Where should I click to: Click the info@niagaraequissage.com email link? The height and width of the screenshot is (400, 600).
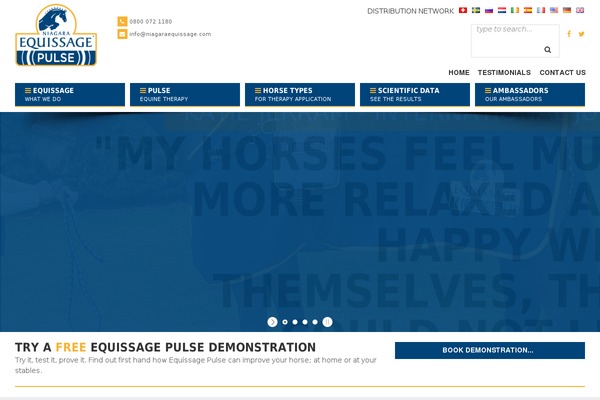170,34
